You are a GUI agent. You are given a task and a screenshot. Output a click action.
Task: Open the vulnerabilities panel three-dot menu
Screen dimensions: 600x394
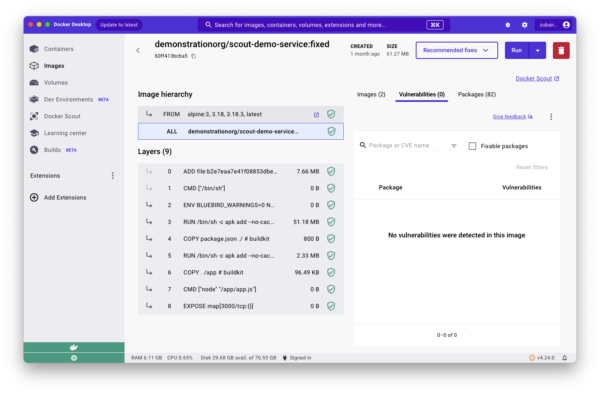click(551, 117)
